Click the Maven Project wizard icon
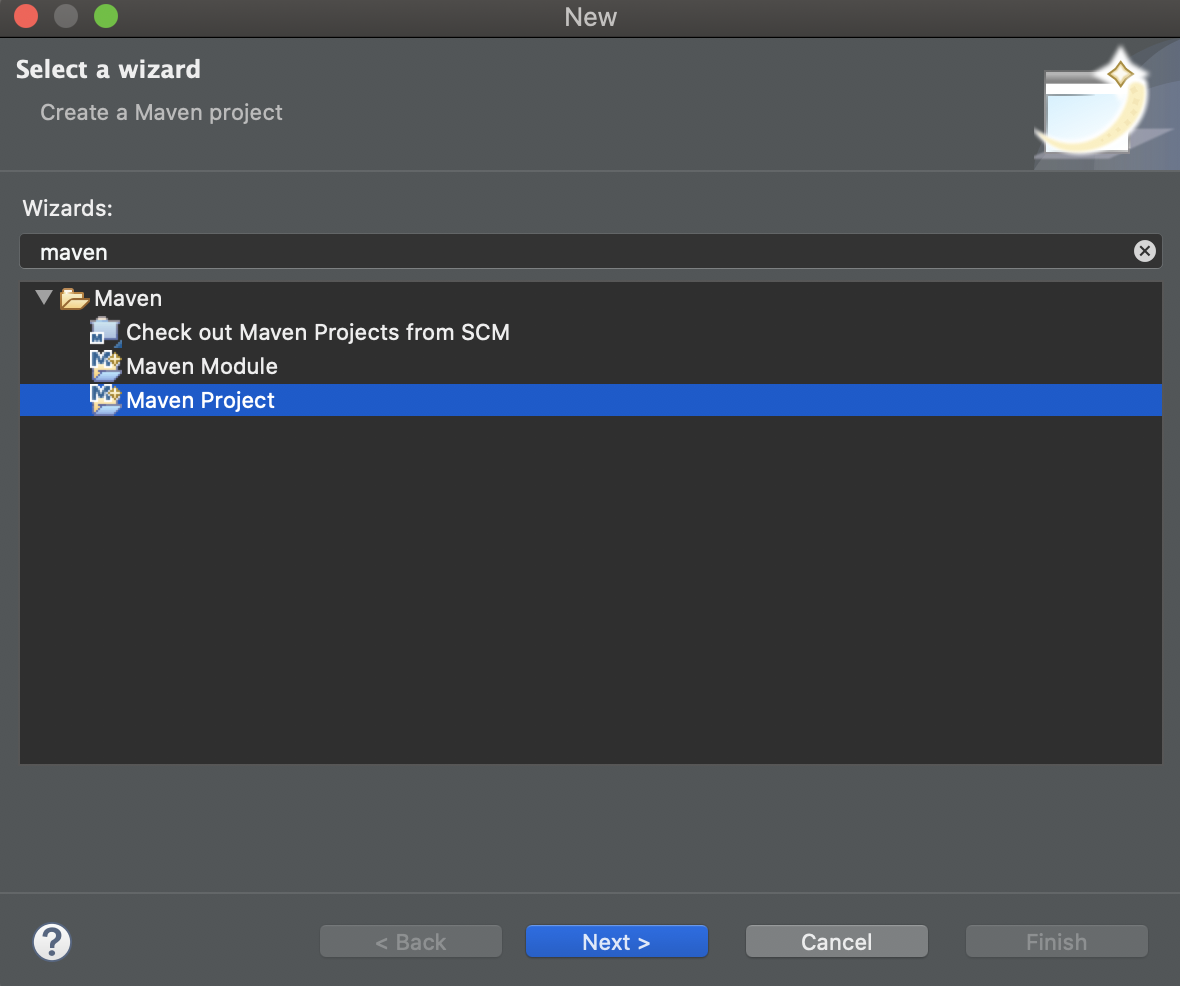The image size is (1180, 986). (105, 400)
